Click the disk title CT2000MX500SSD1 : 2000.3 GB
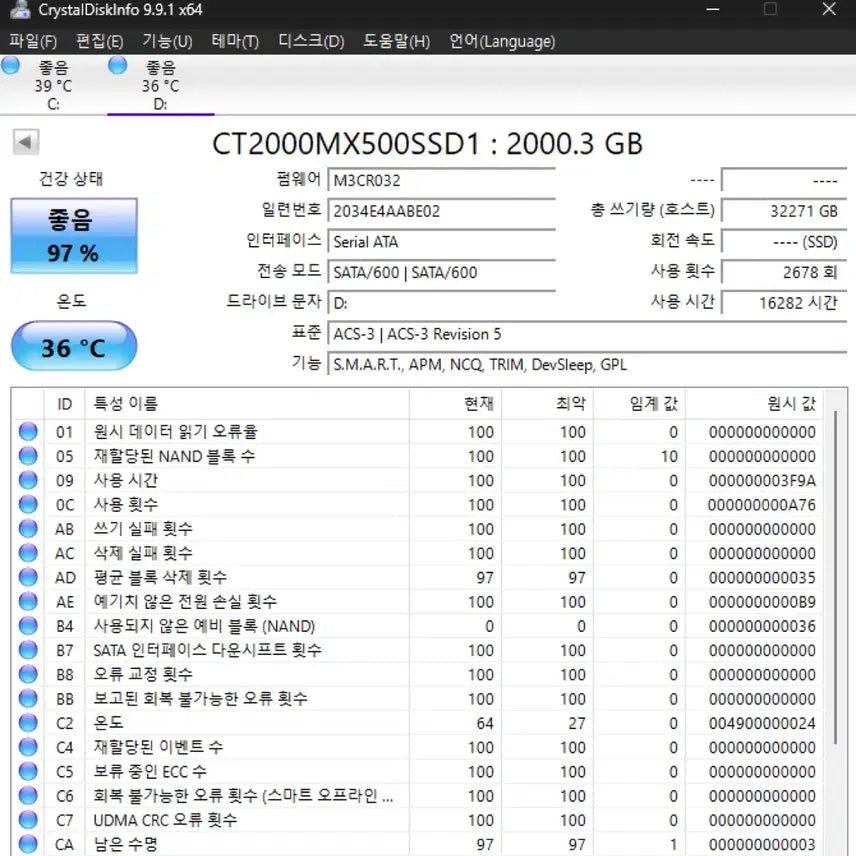Image resolution: width=856 pixels, height=856 pixels. 427,143
